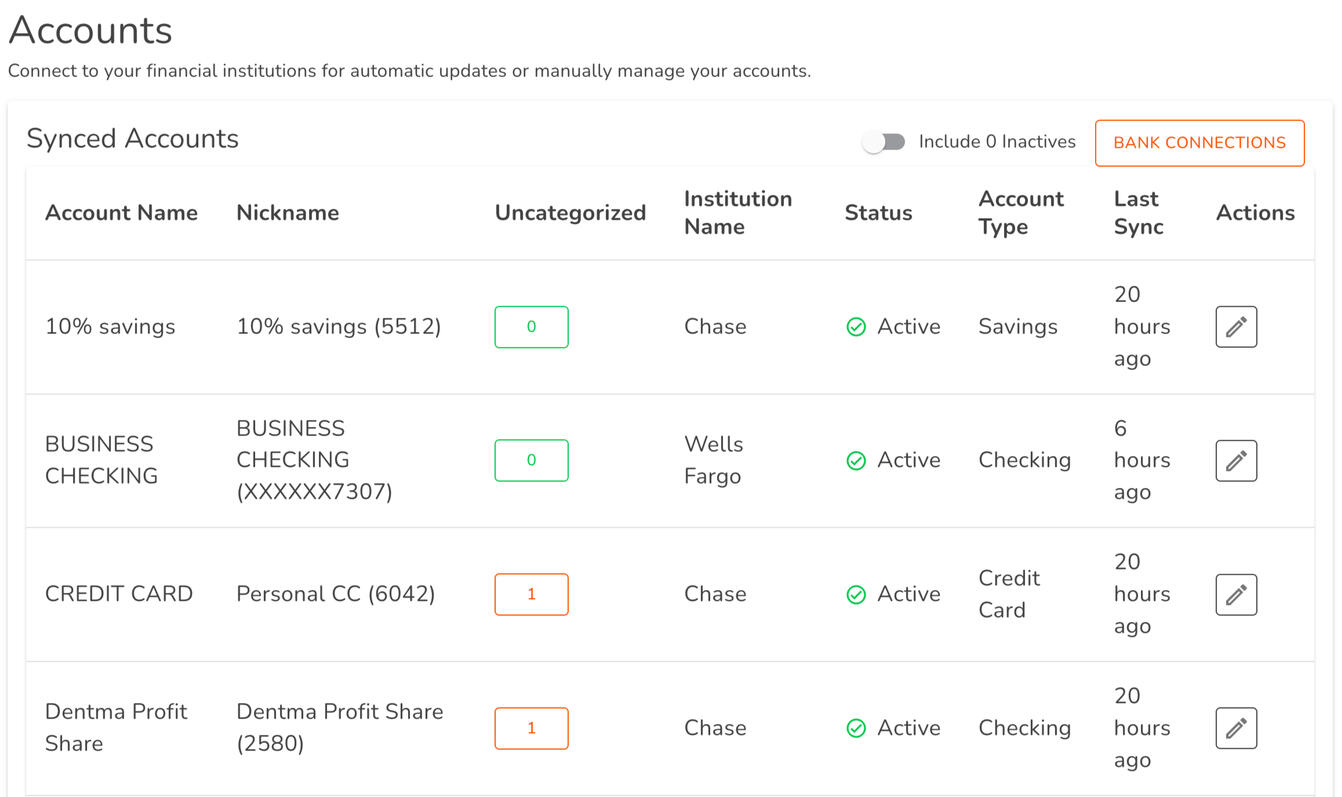The image size is (1342, 797).
Task: Sort by Account Type column header
Action: [x=1020, y=213]
